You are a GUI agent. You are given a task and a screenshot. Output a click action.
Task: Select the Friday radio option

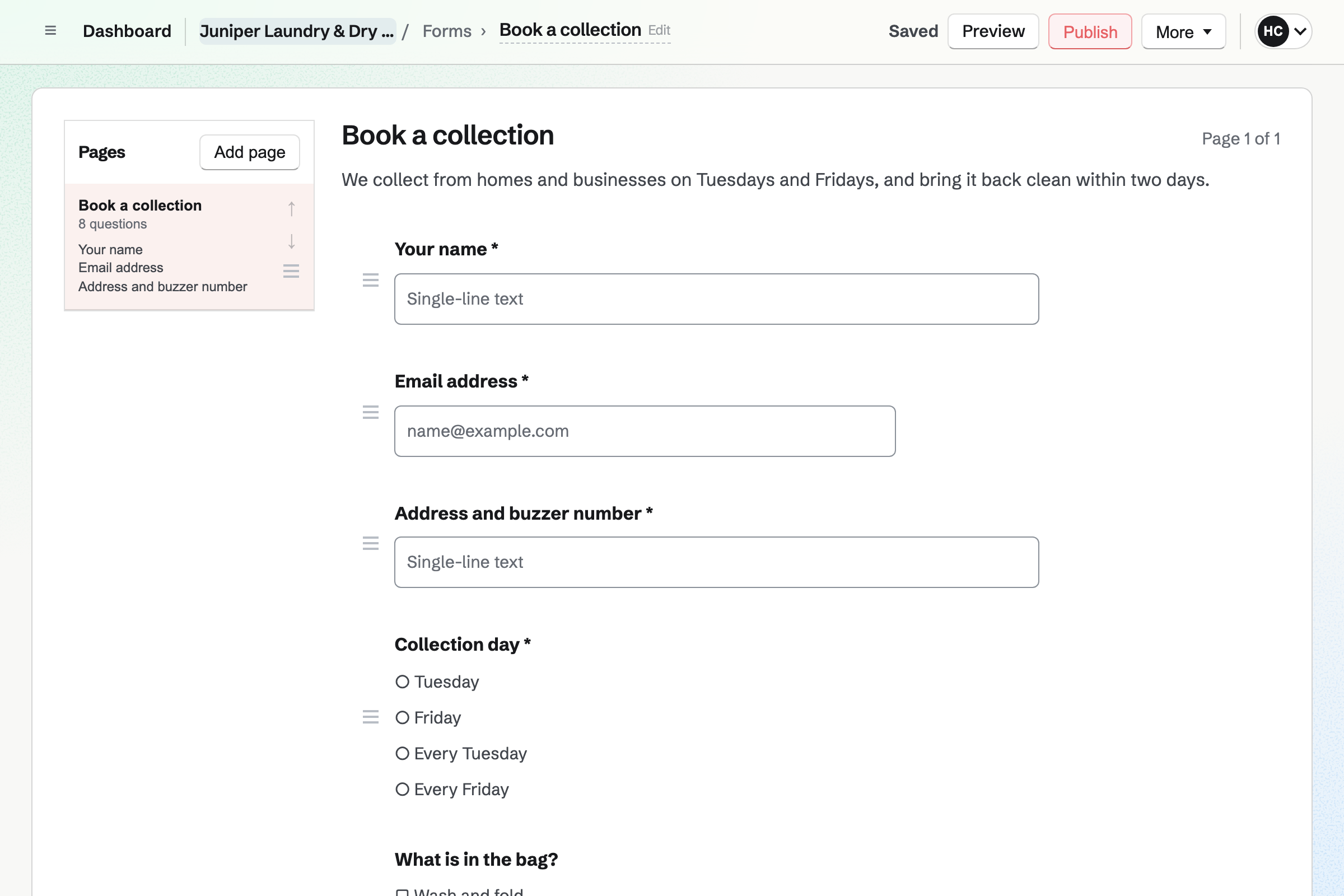click(x=402, y=717)
